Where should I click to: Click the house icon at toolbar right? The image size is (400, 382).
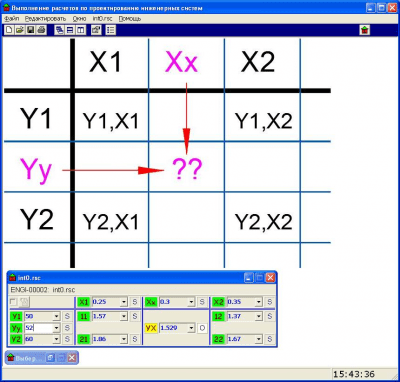tap(365, 30)
